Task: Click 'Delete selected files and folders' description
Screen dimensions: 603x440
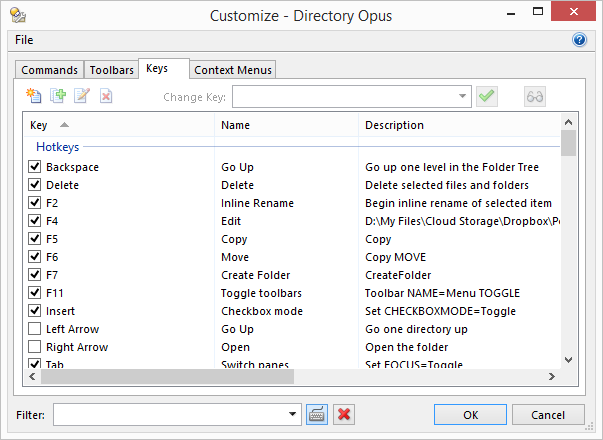Action: point(447,185)
